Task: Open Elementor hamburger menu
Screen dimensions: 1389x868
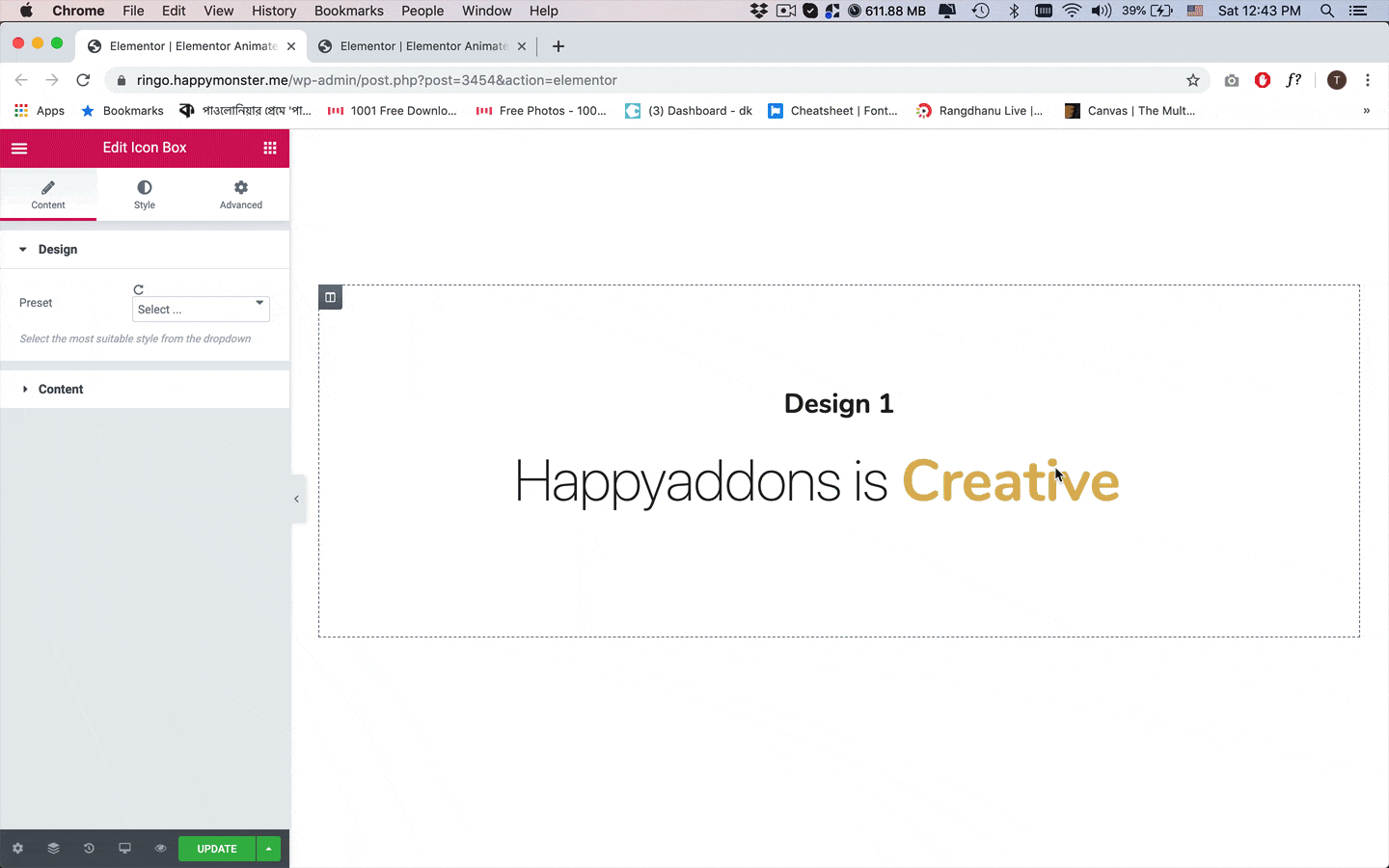Action: 18,148
